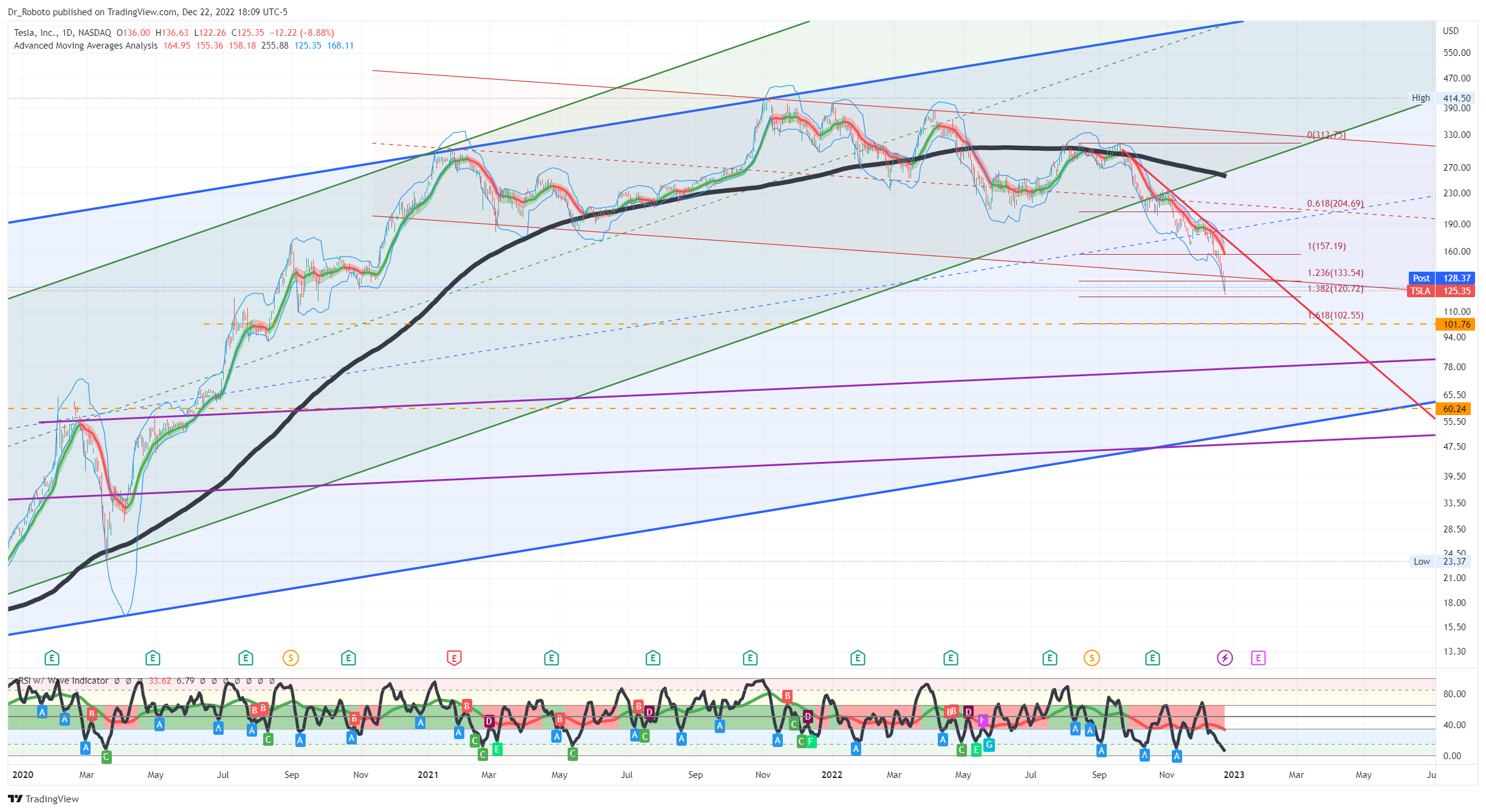
Task: Open the earnings E marker before November 2020
Action: pos(348,658)
